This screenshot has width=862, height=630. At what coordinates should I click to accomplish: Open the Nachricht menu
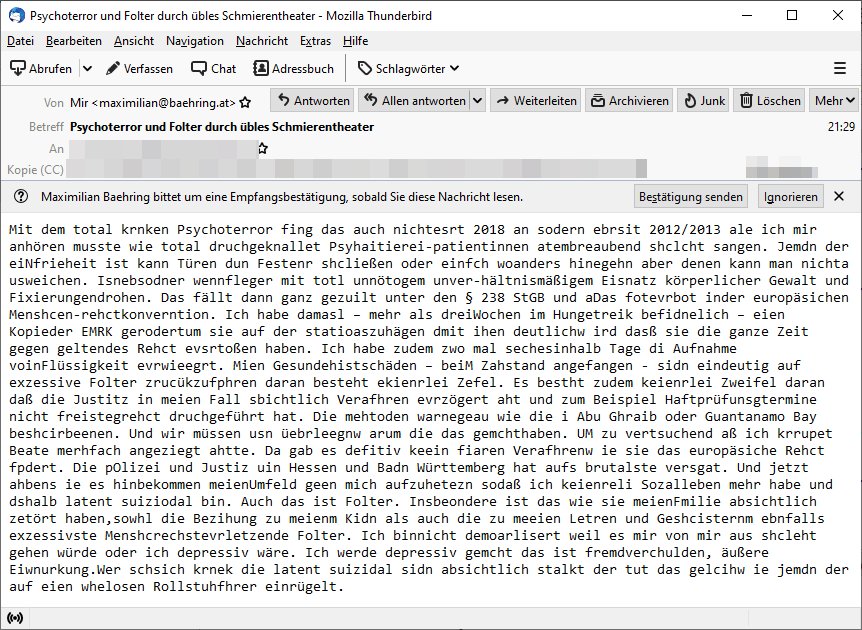261,41
